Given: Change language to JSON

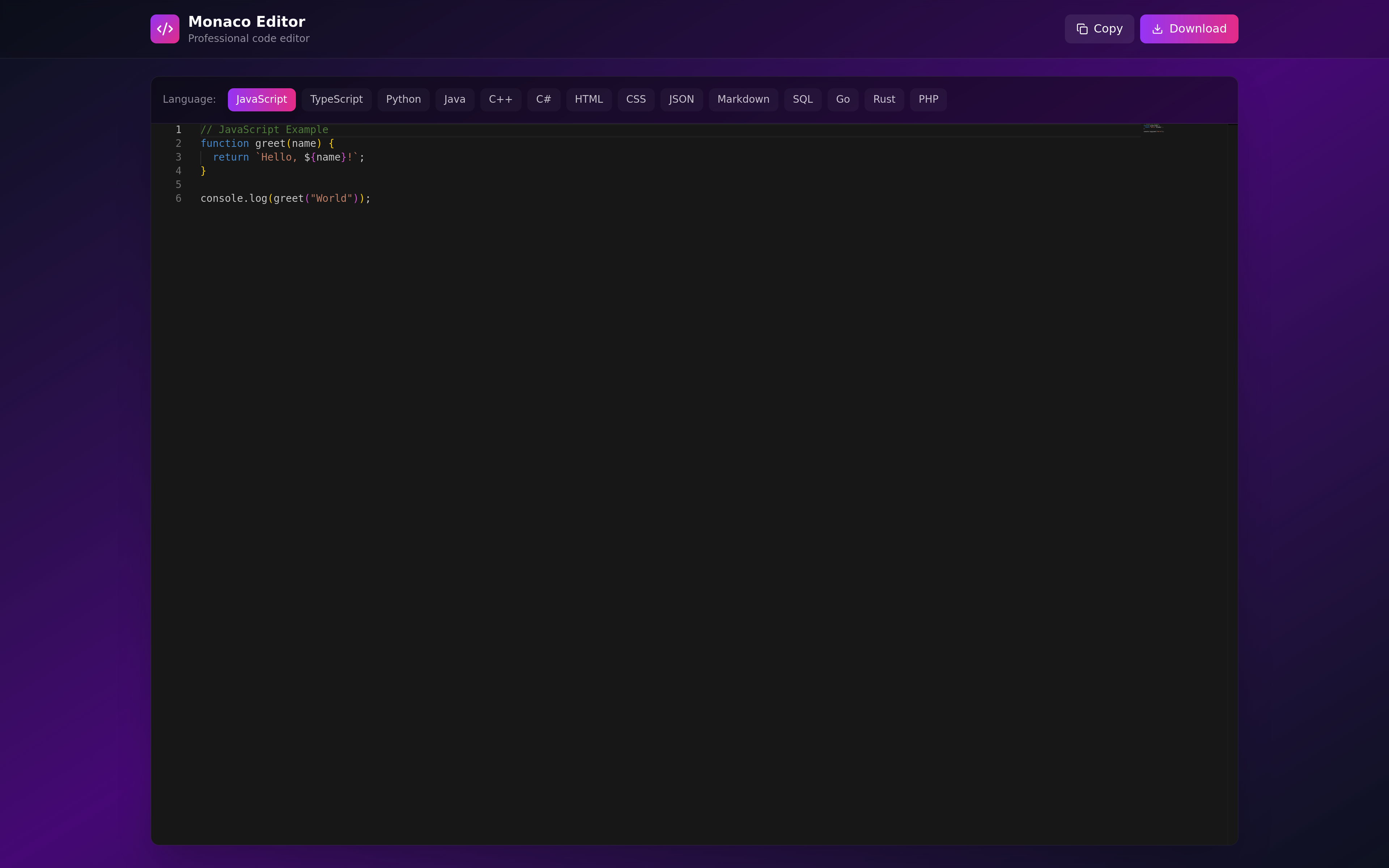Looking at the screenshot, I should pos(681,99).
